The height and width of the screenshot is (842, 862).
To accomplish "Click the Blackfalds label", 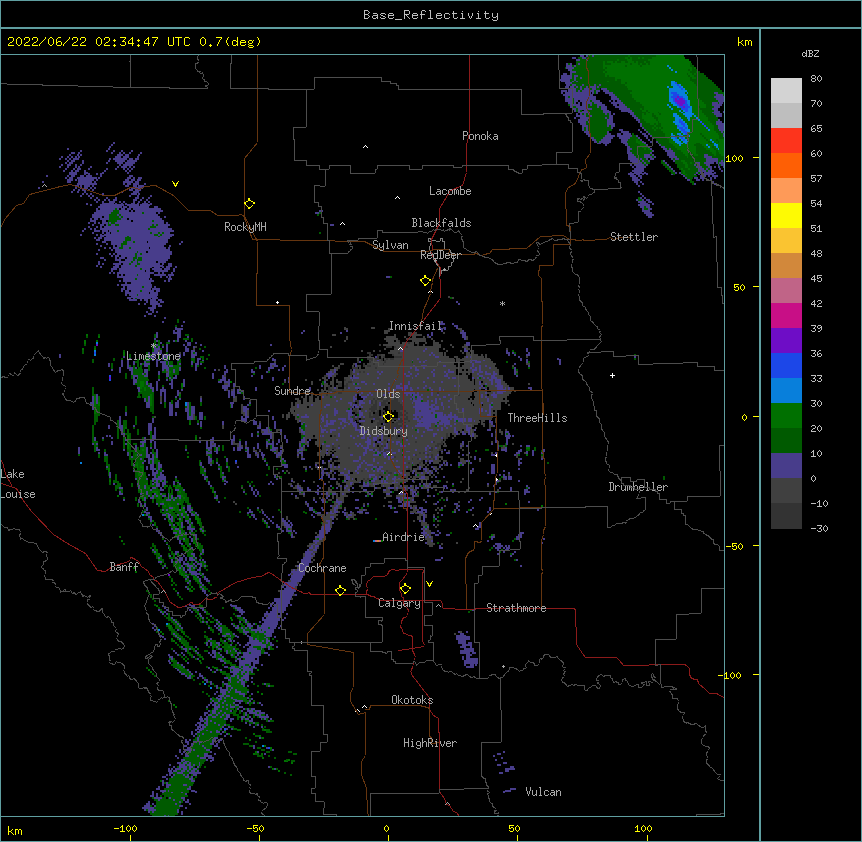I will click(x=441, y=223).
